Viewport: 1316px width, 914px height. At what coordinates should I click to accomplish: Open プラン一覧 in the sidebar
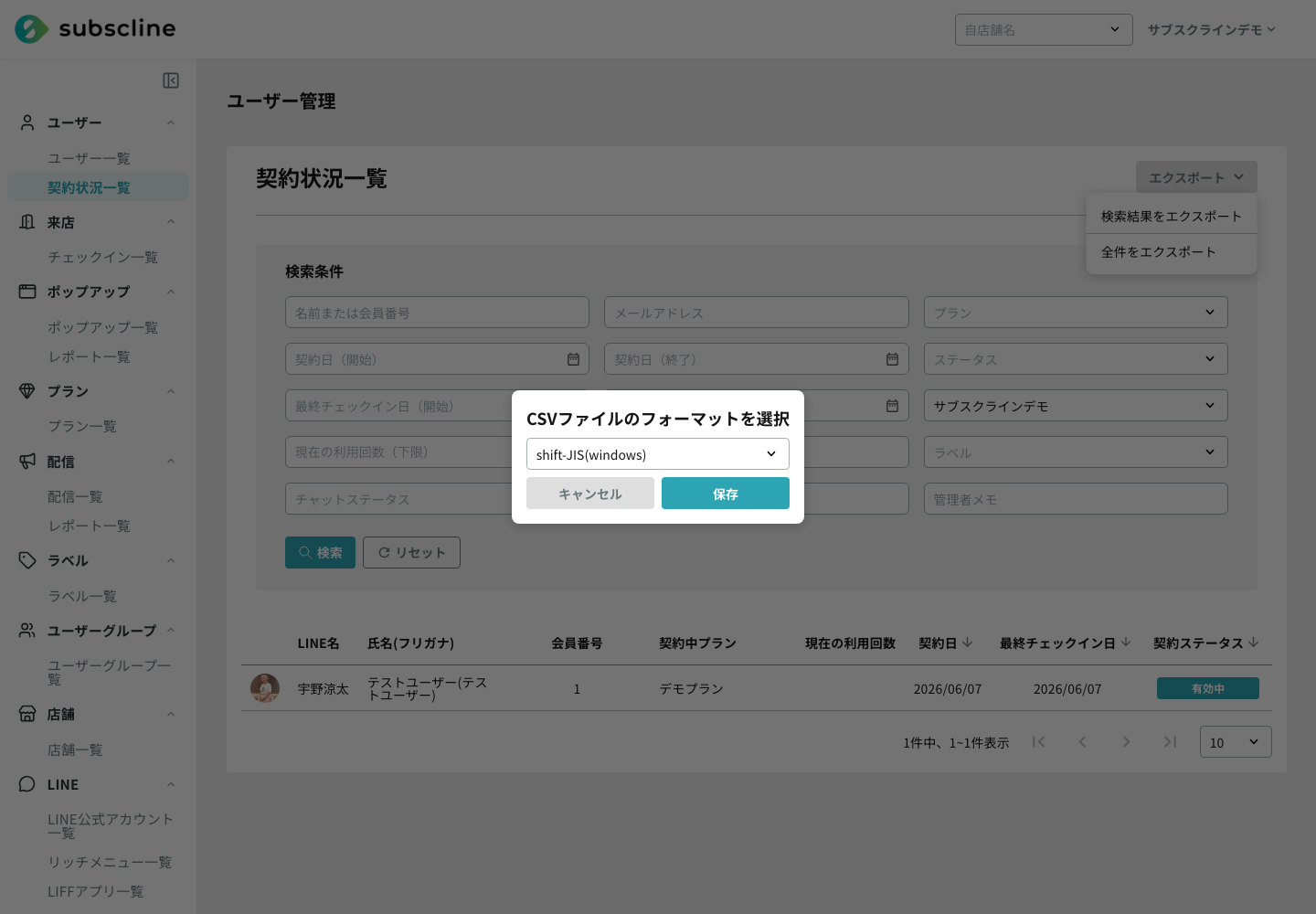point(82,426)
